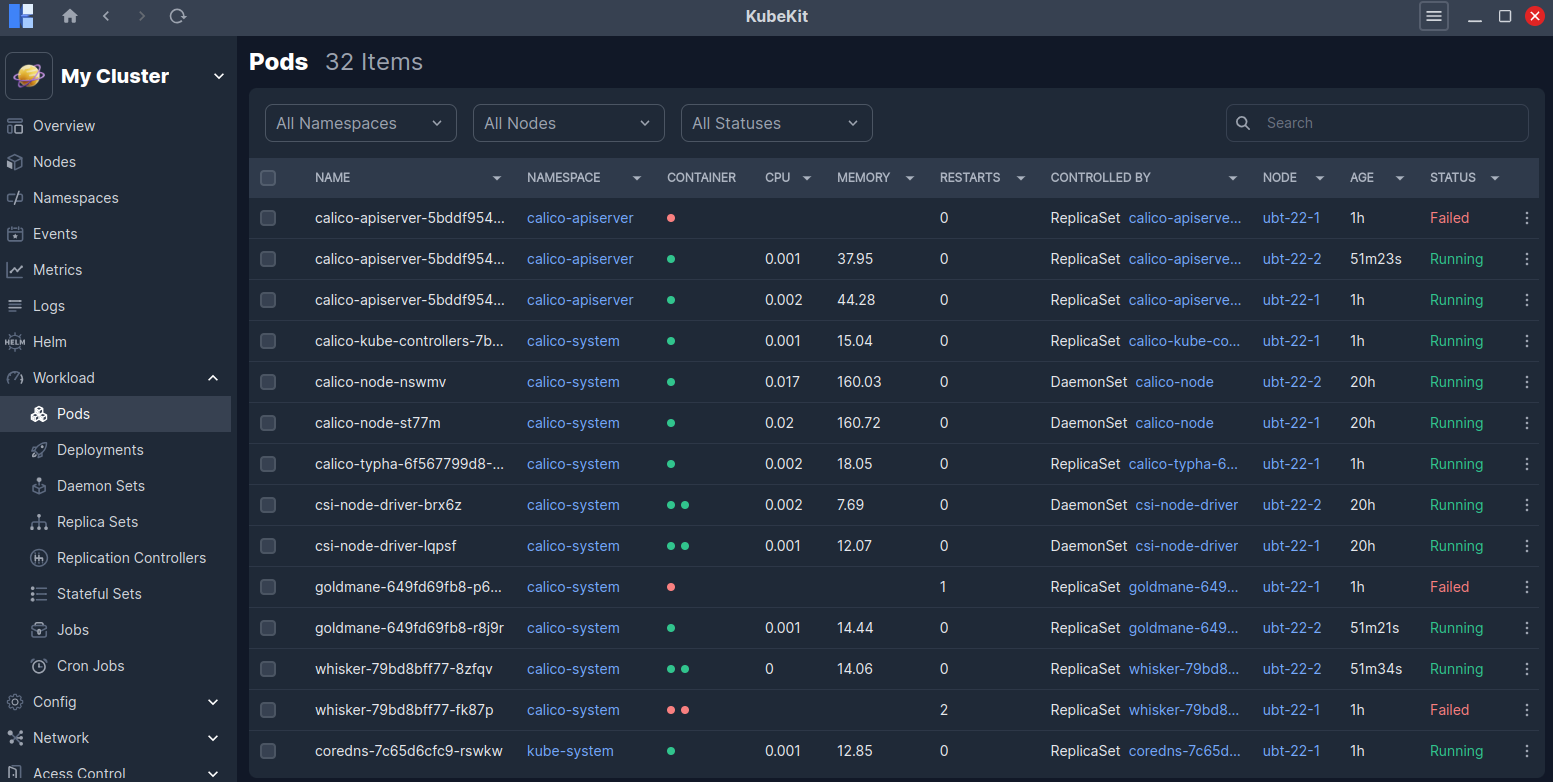This screenshot has width=1553, height=782.
Task: Click the search magnifier icon
Action: click(1243, 123)
